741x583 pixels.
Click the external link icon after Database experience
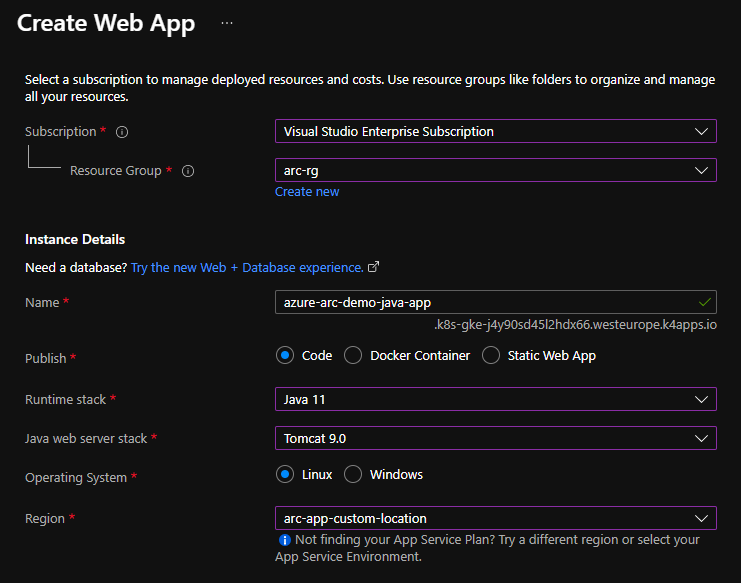(373, 267)
